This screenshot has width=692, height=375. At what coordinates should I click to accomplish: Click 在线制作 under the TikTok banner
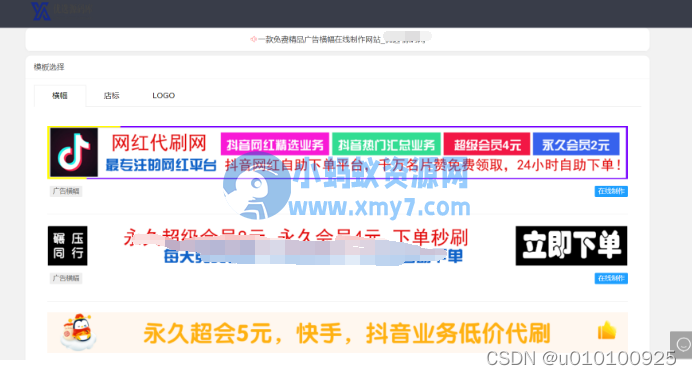[611, 191]
